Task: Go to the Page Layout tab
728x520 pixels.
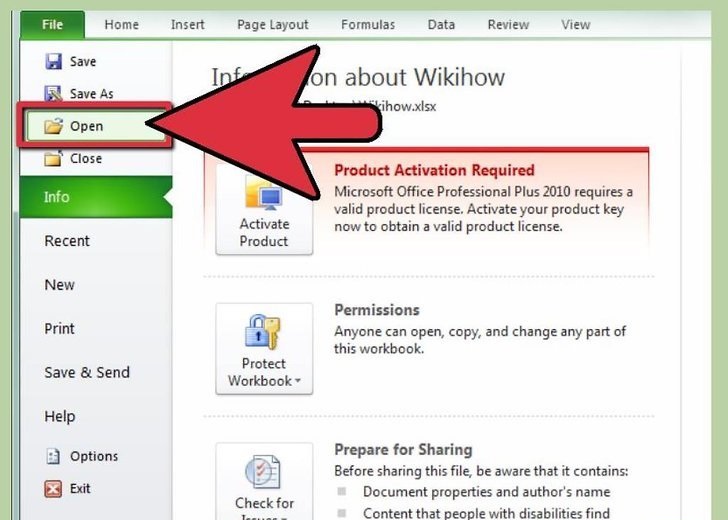Action: [273, 25]
